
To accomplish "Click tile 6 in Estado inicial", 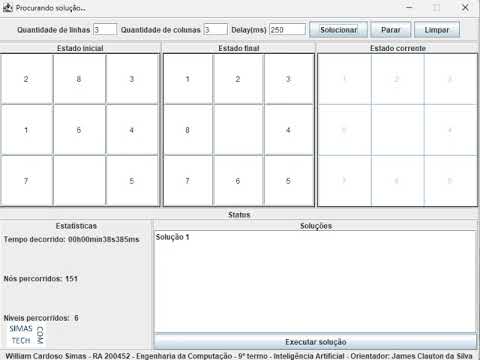I will tap(79, 130).
